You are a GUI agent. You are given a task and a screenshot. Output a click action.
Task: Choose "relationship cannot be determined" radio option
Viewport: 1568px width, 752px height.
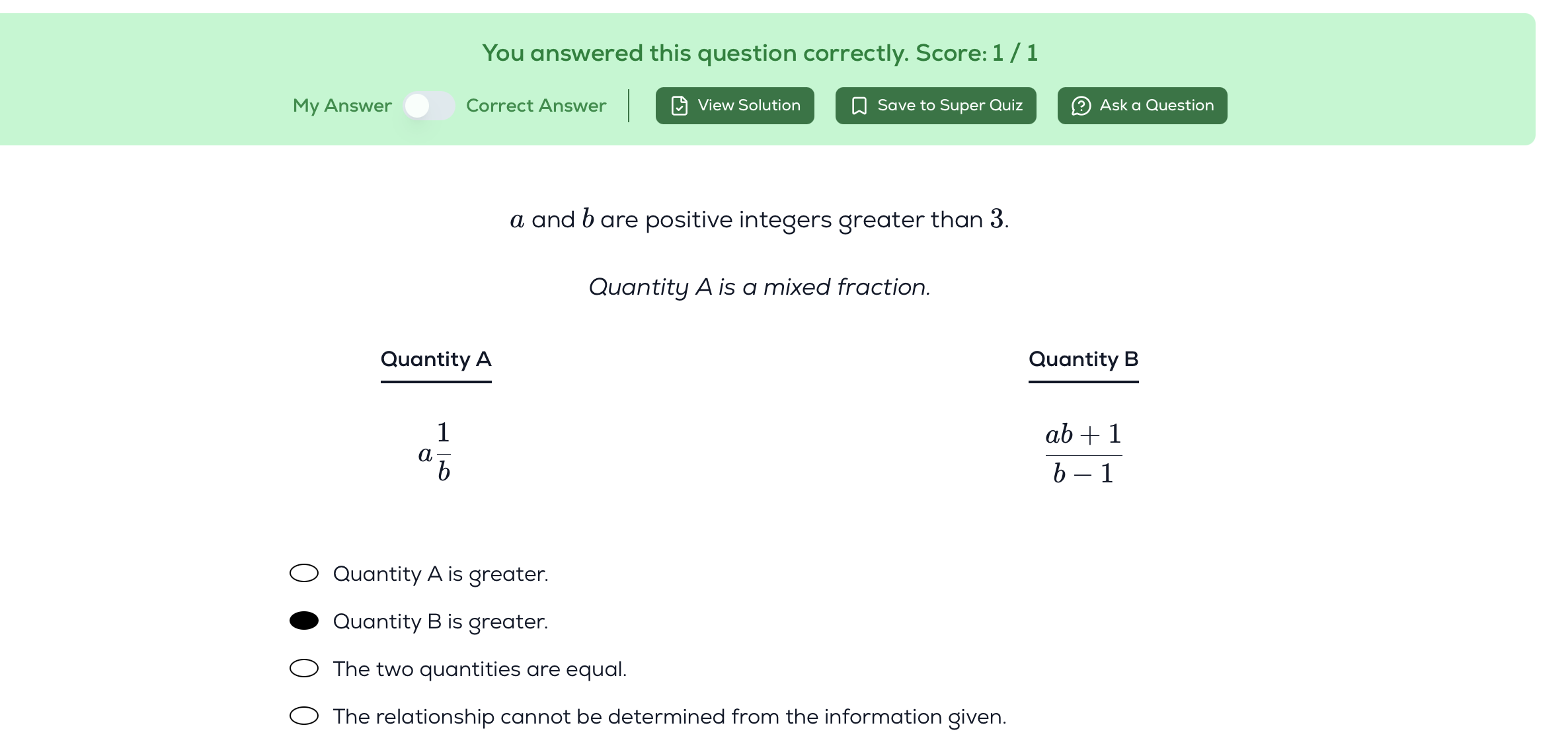(x=304, y=716)
